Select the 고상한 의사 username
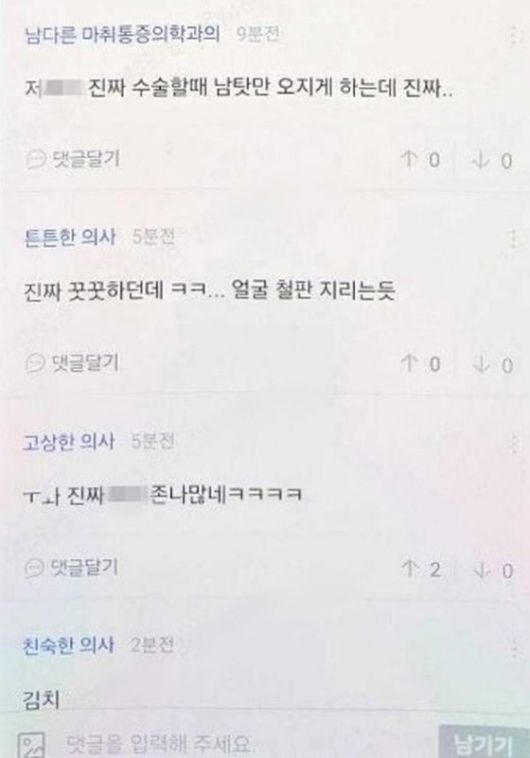 point(69,442)
